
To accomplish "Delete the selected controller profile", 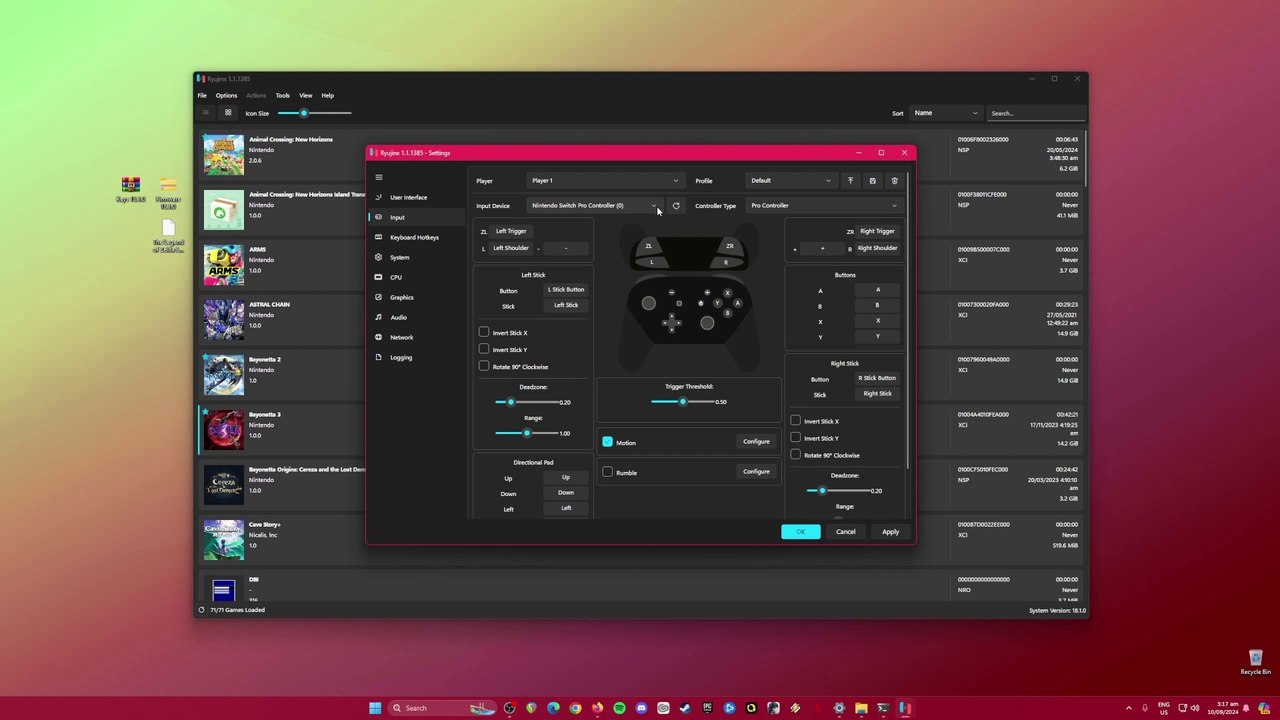I will pos(894,181).
